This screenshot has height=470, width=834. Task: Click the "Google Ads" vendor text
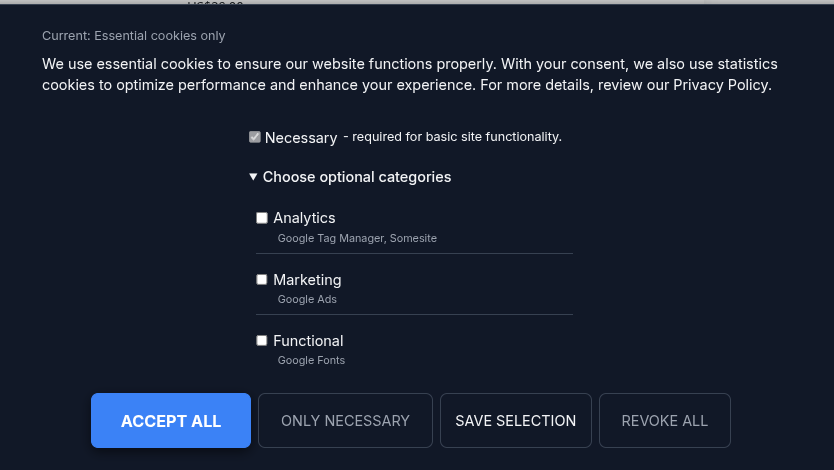[307, 300]
